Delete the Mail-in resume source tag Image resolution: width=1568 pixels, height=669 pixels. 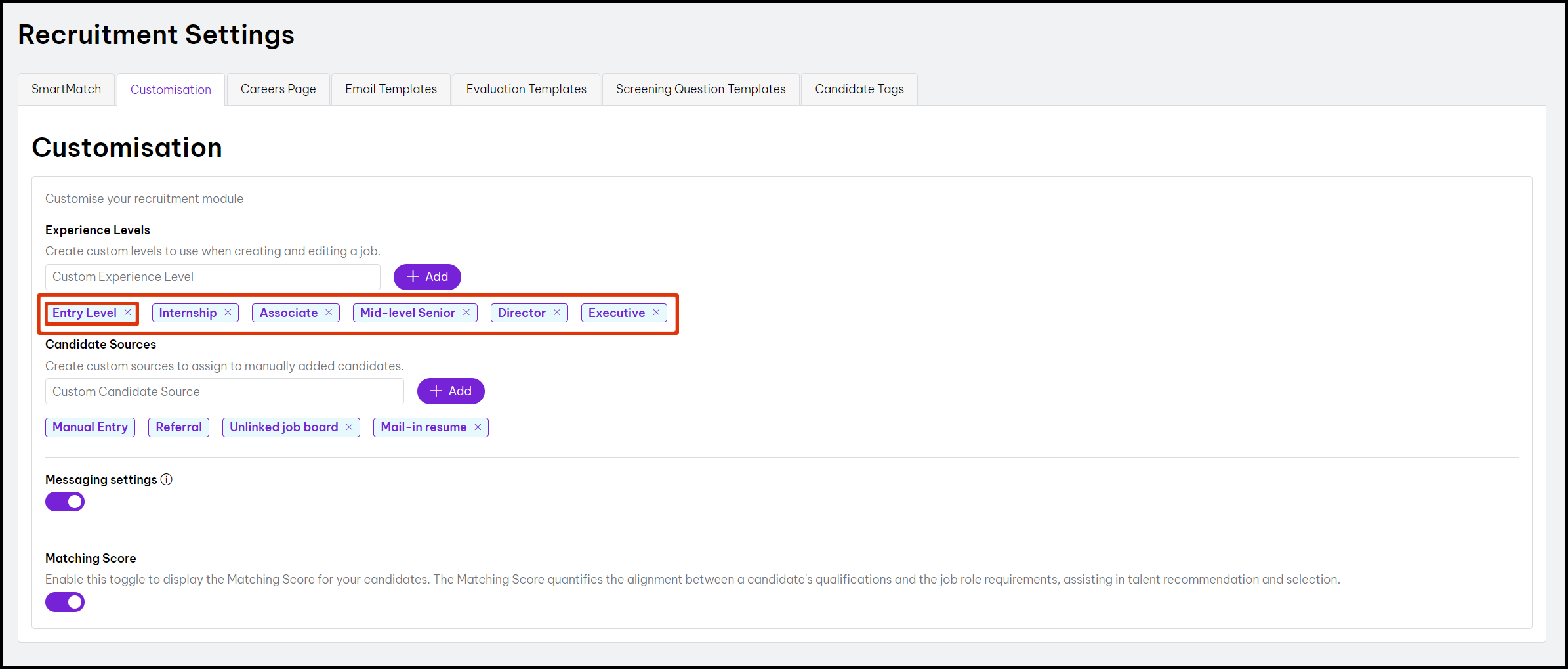[x=478, y=427]
